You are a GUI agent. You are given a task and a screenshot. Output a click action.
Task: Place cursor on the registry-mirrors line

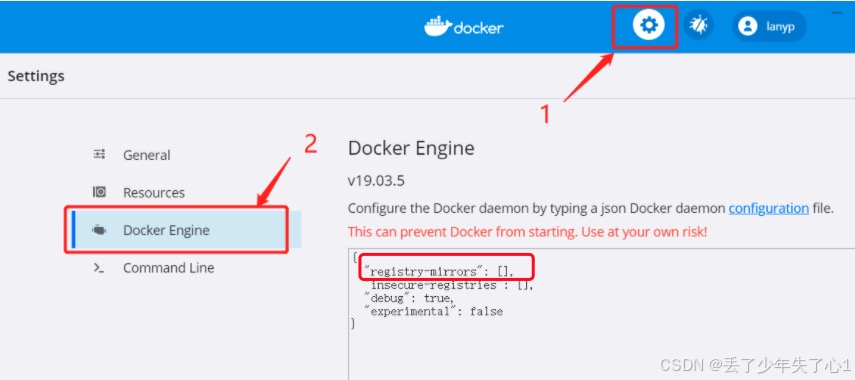point(439,271)
